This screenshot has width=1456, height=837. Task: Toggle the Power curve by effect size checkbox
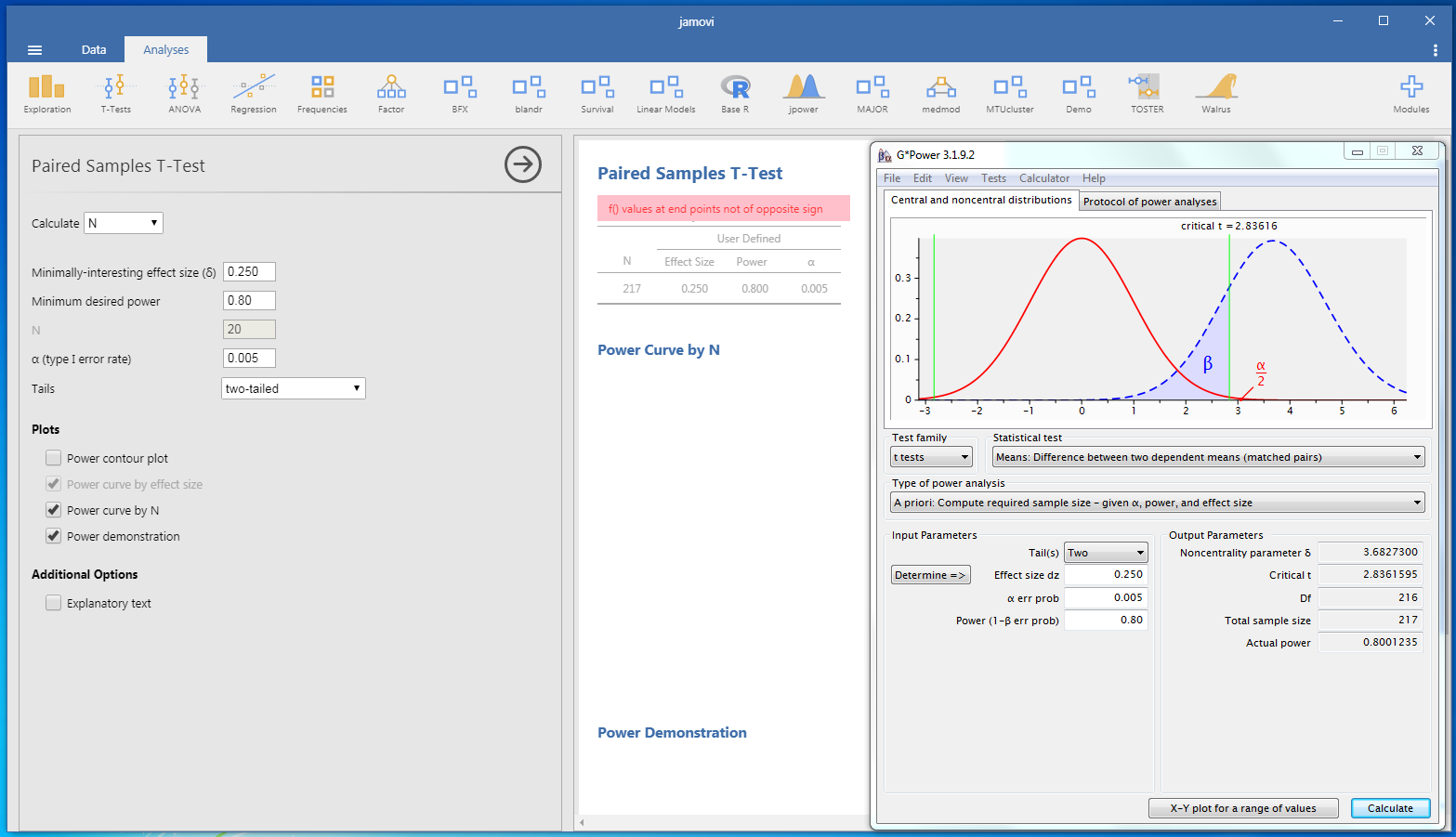(x=54, y=484)
